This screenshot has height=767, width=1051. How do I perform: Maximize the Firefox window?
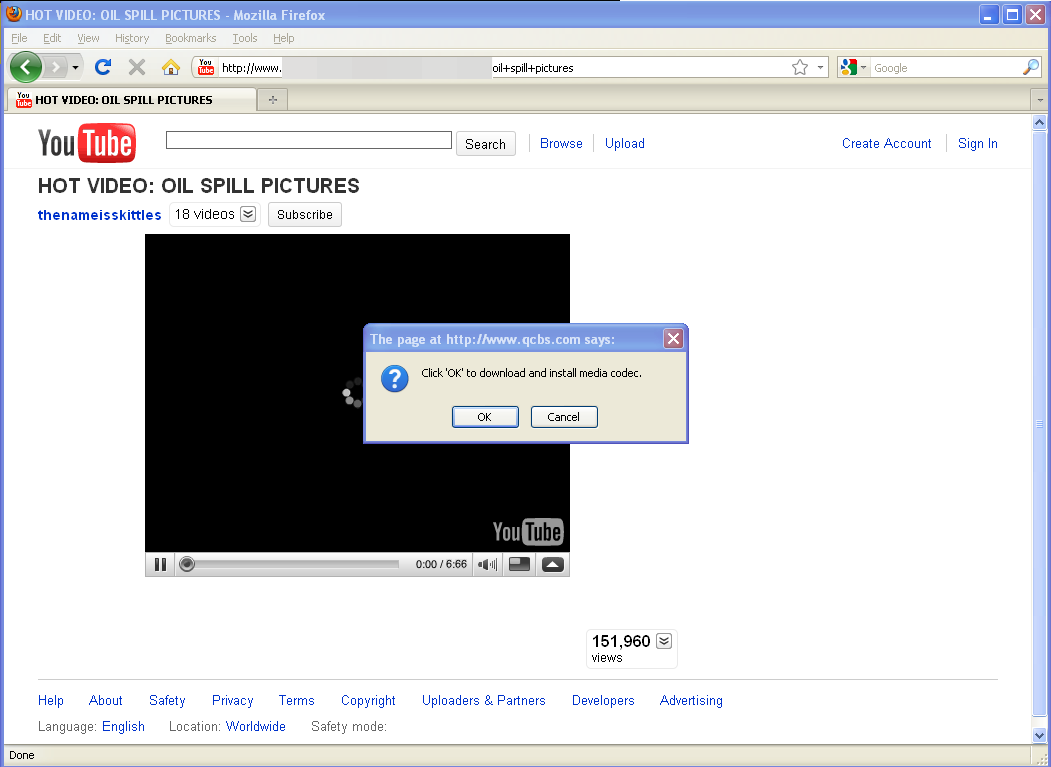click(x=1012, y=14)
